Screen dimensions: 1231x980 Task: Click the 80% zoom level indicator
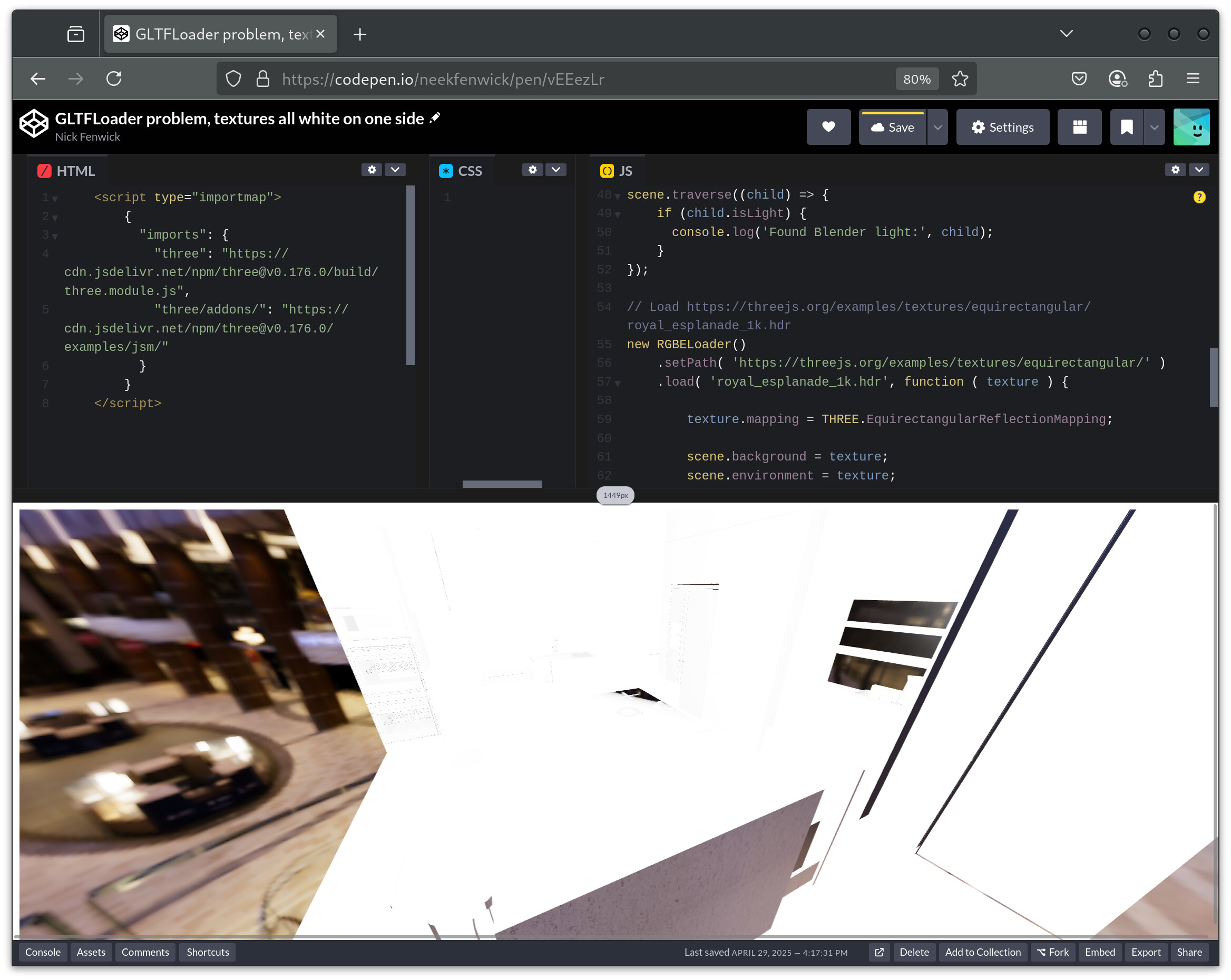pos(917,79)
